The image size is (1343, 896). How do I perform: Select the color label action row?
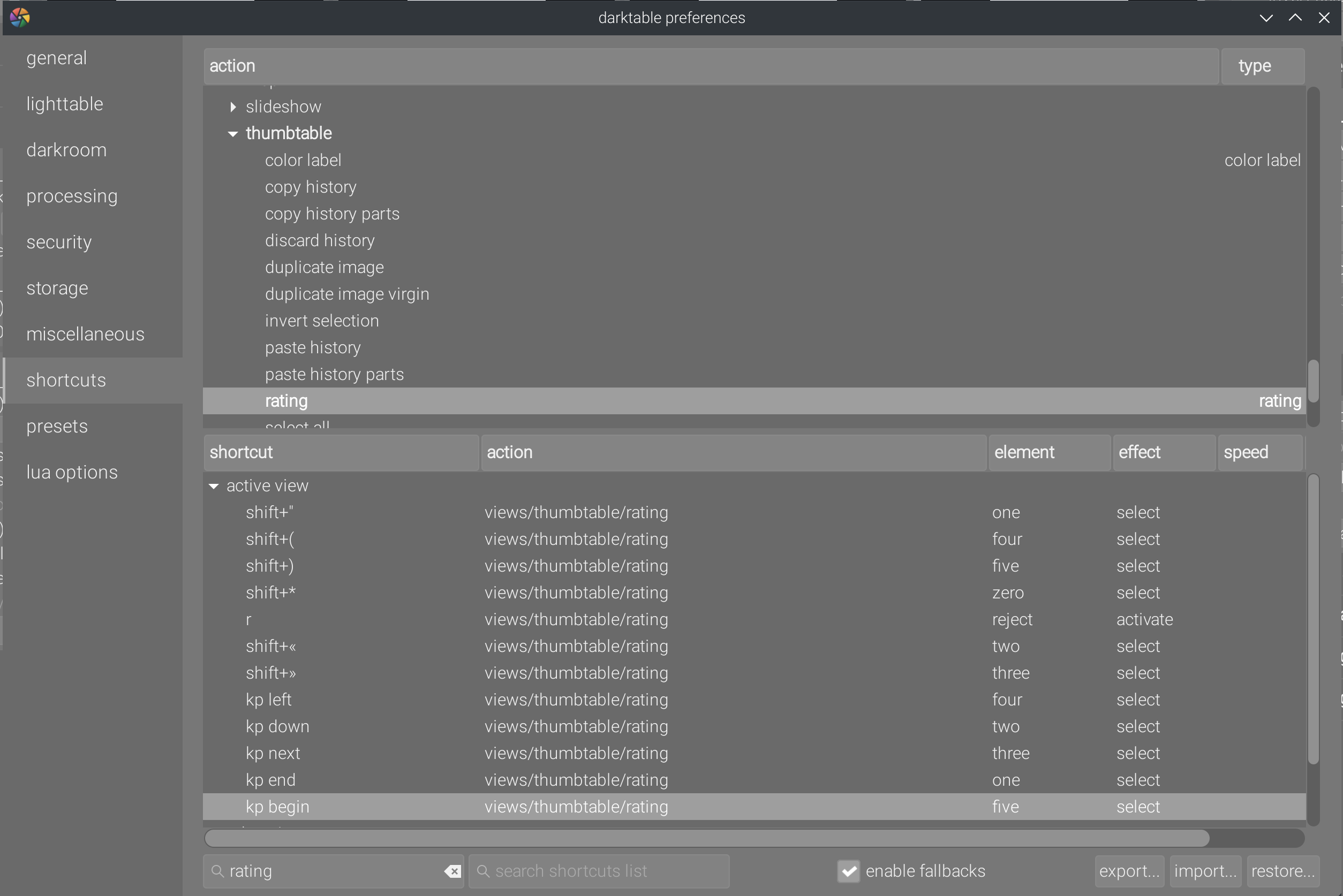pyautogui.click(x=754, y=161)
